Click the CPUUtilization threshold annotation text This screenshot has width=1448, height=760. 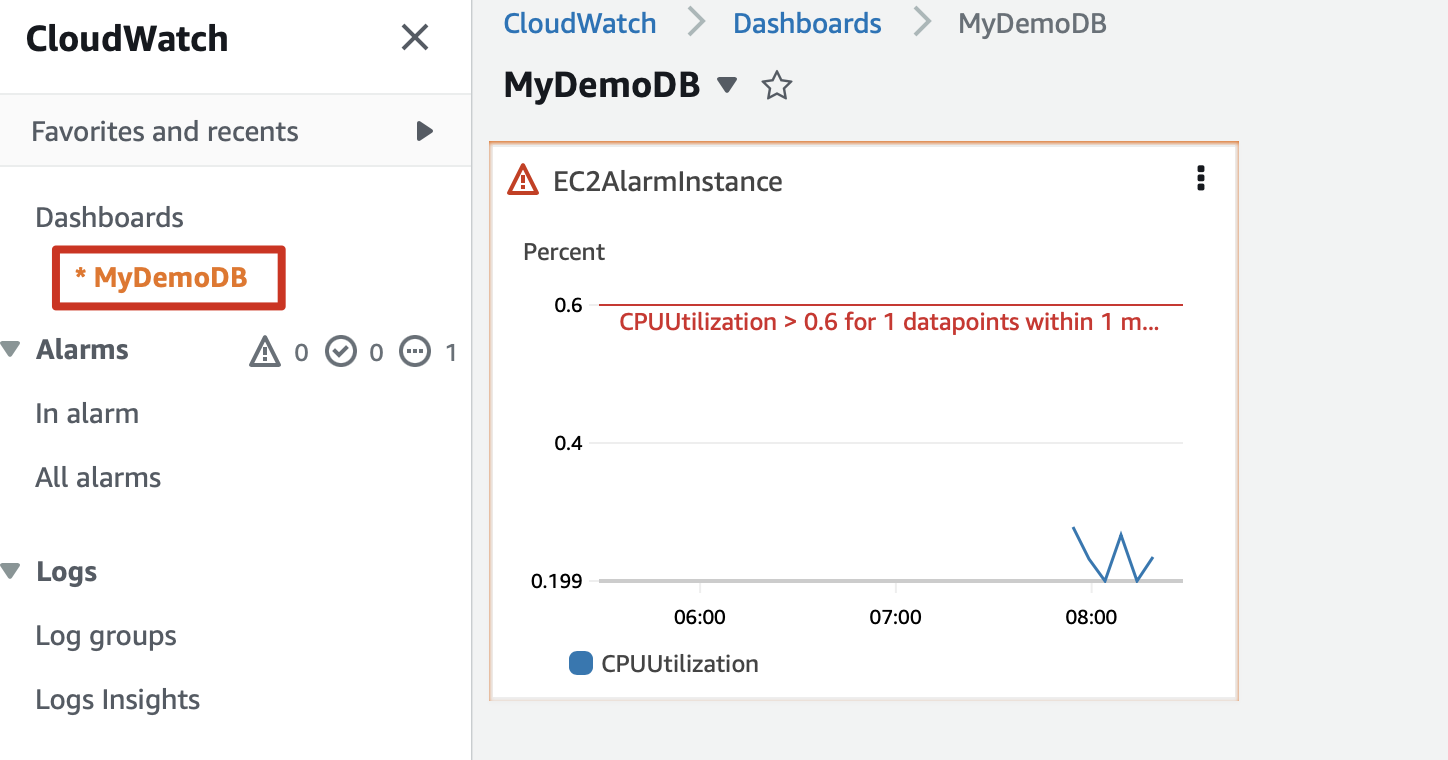pos(890,322)
